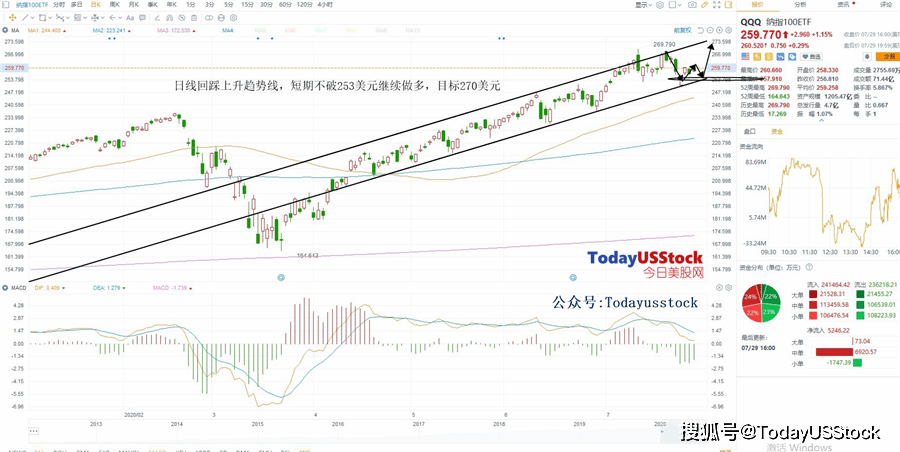Open the chart corner settings gear
Screen dimensions: 900x452
click(x=728, y=30)
